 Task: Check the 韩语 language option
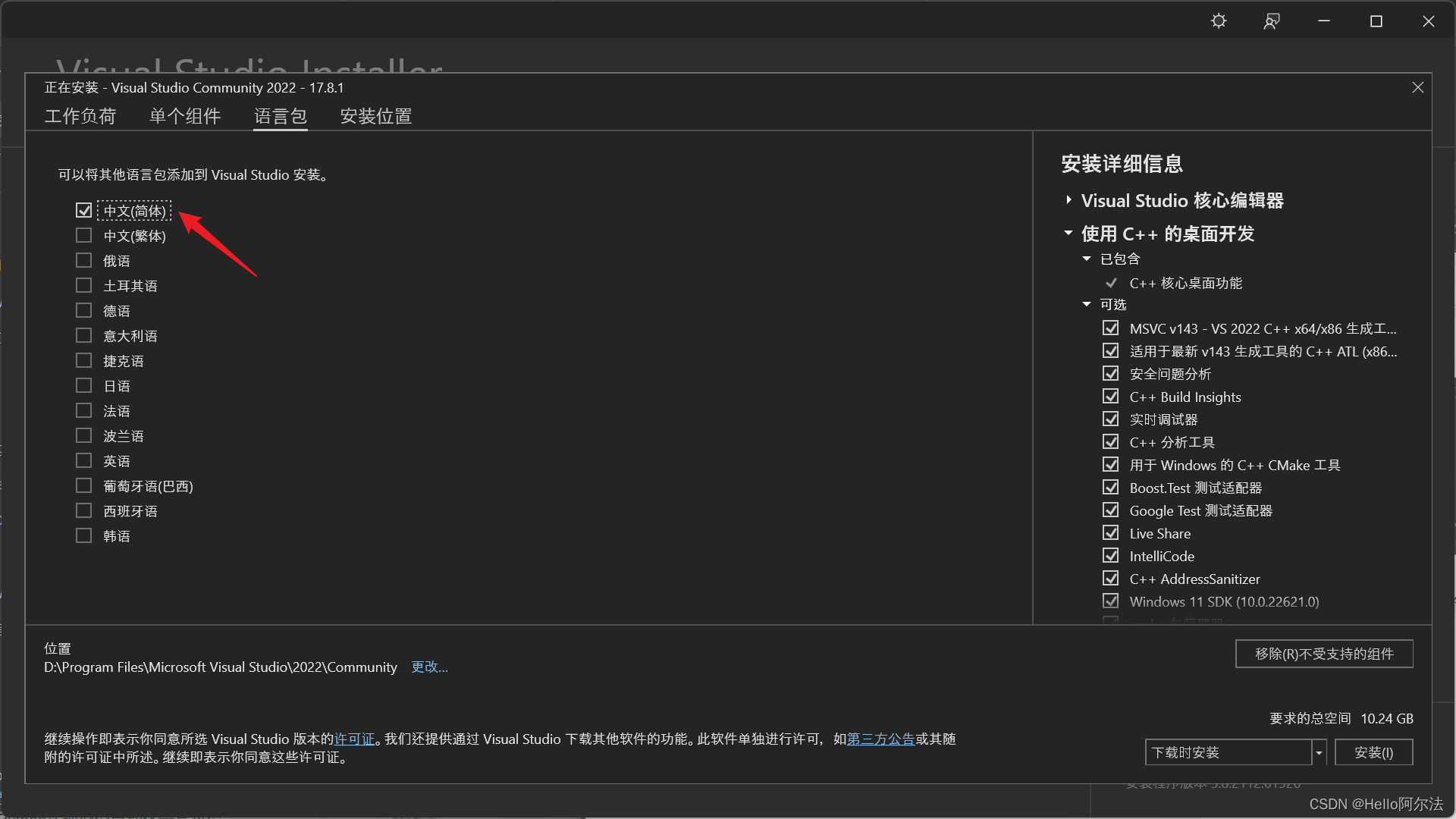[83, 535]
